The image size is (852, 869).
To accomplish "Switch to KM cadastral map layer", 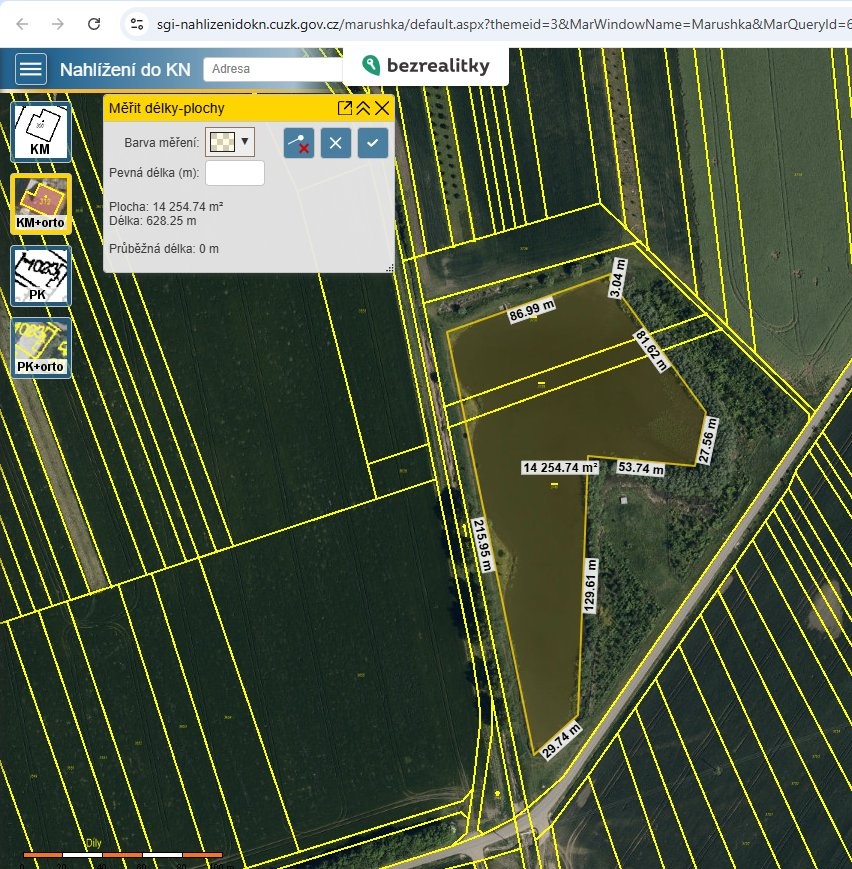I will (x=40, y=132).
